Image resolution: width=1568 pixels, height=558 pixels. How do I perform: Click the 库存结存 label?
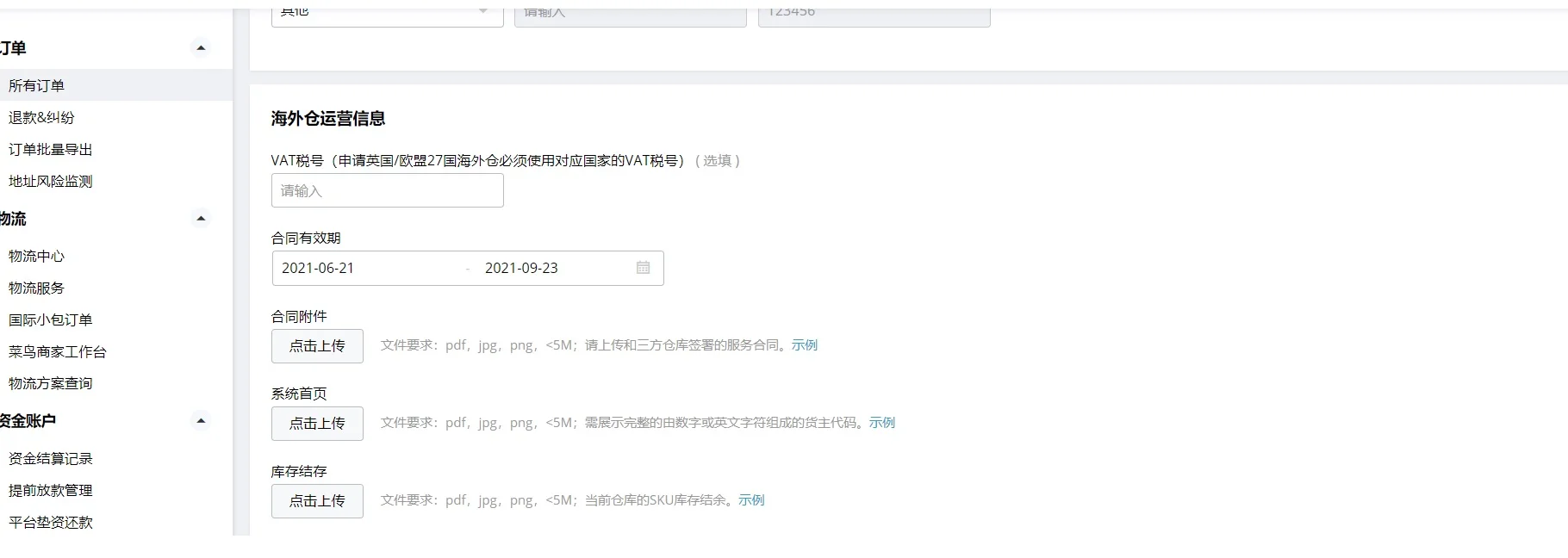pos(299,471)
